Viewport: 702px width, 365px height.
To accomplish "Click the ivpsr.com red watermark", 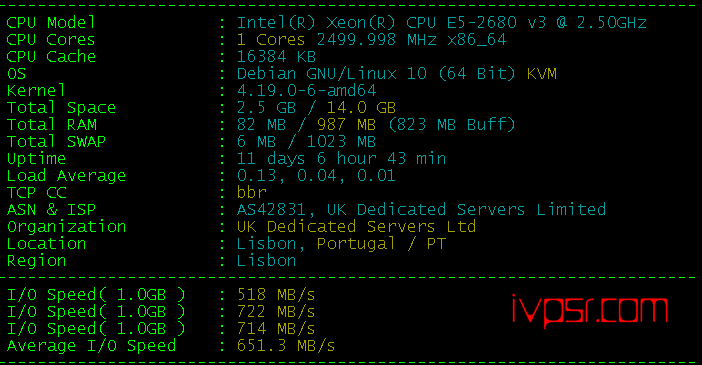I will click(590, 311).
